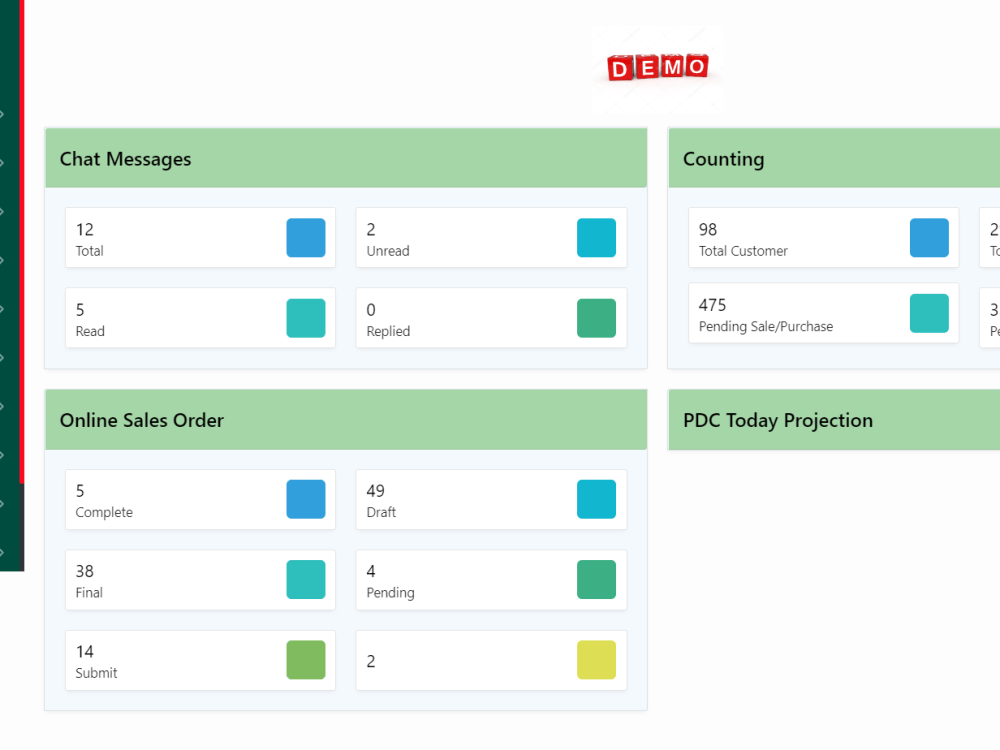This screenshot has height=750, width=1000.
Task: Click the yellow unlabeled order status icon
Action: pyautogui.click(x=596, y=660)
